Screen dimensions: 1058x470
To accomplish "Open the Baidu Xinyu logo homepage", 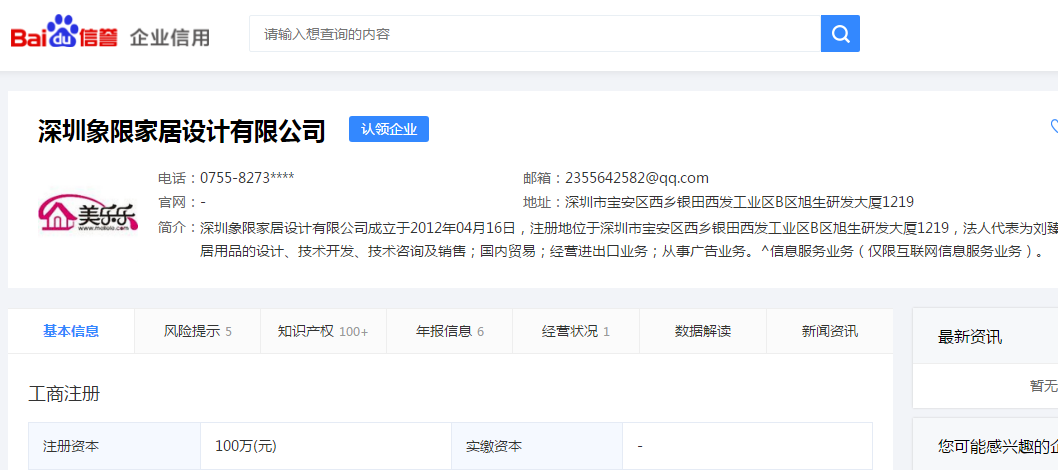I will pos(64,32).
